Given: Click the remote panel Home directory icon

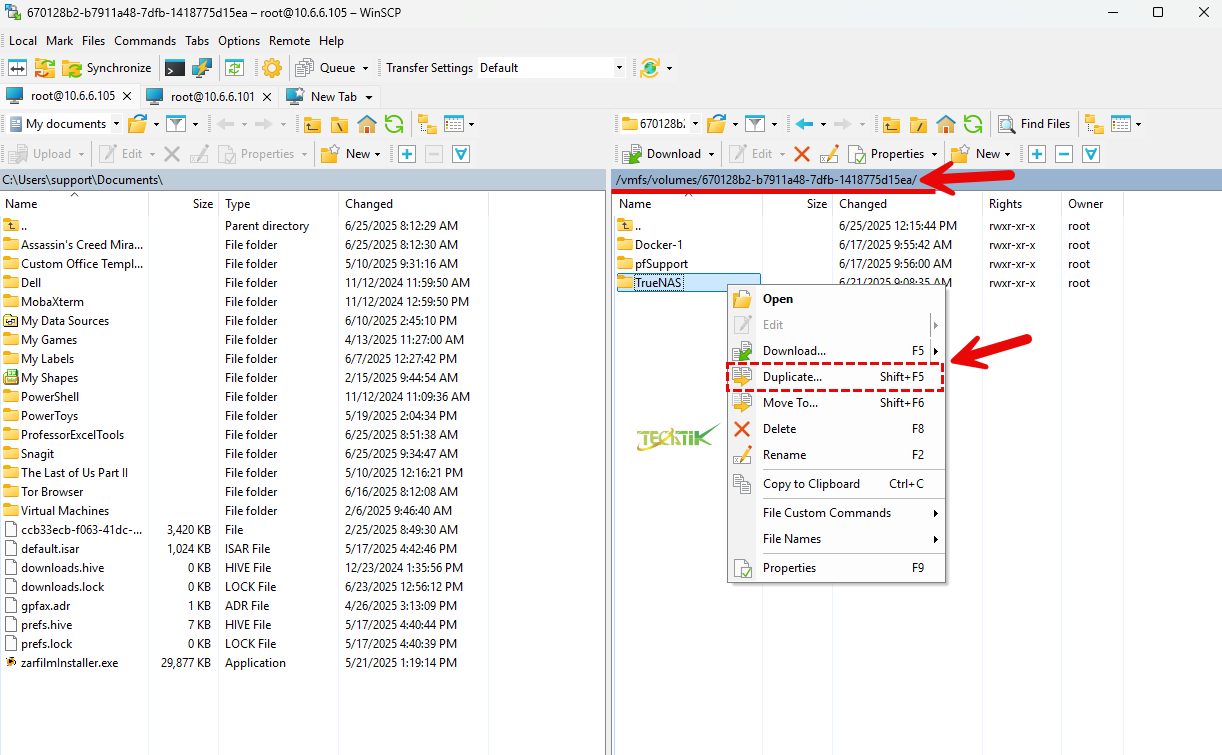Looking at the screenshot, I should click(x=945, y=124).
